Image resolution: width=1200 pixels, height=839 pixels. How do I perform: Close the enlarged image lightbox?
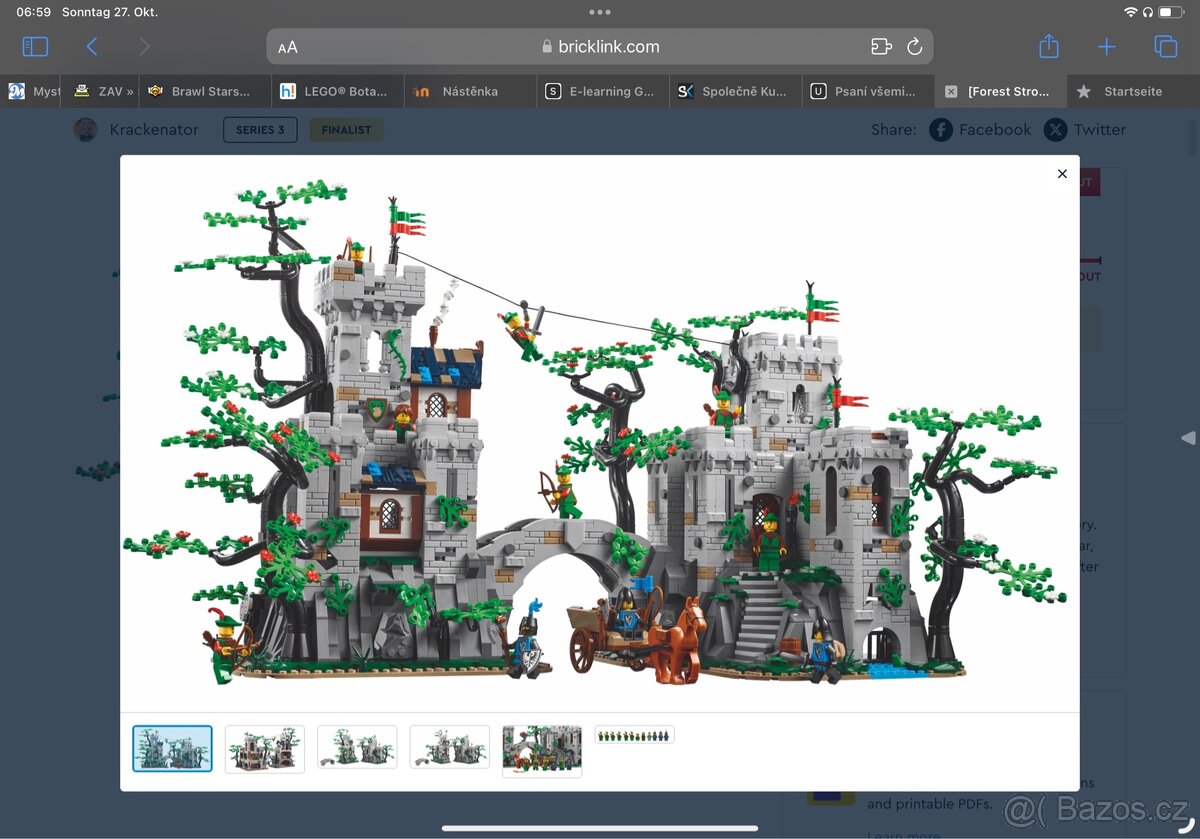pyautogui.click(x=1062, y=174)
